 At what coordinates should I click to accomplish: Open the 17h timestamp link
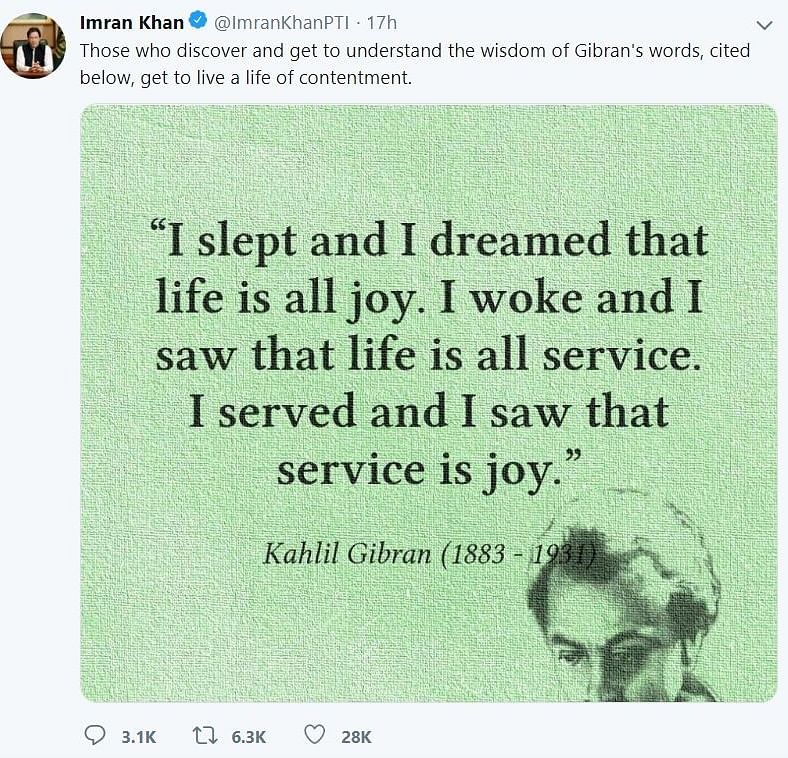tap(381, 23)
